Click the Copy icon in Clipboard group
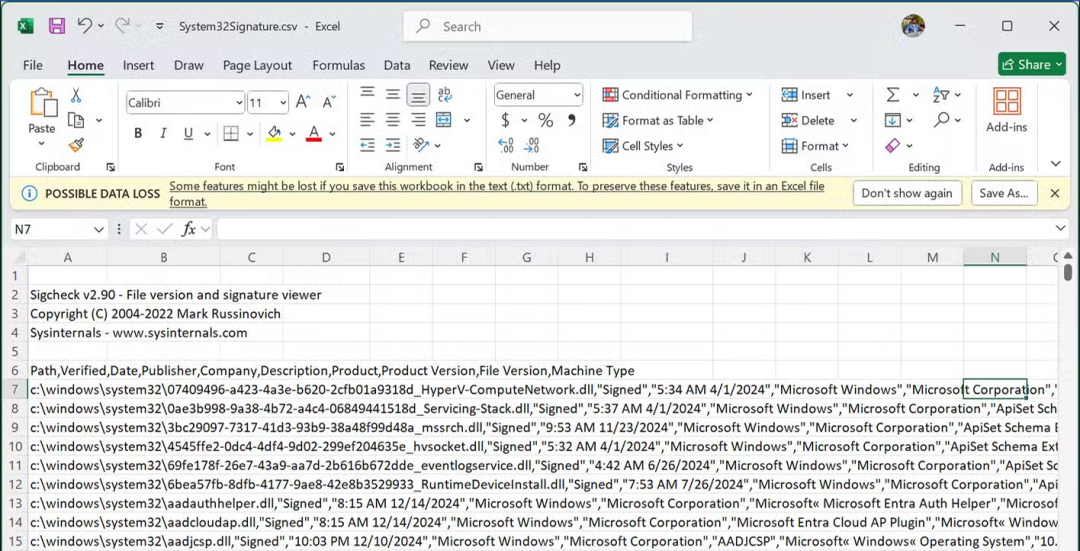The image size is (1080, 551). click(x=76, y=120)
